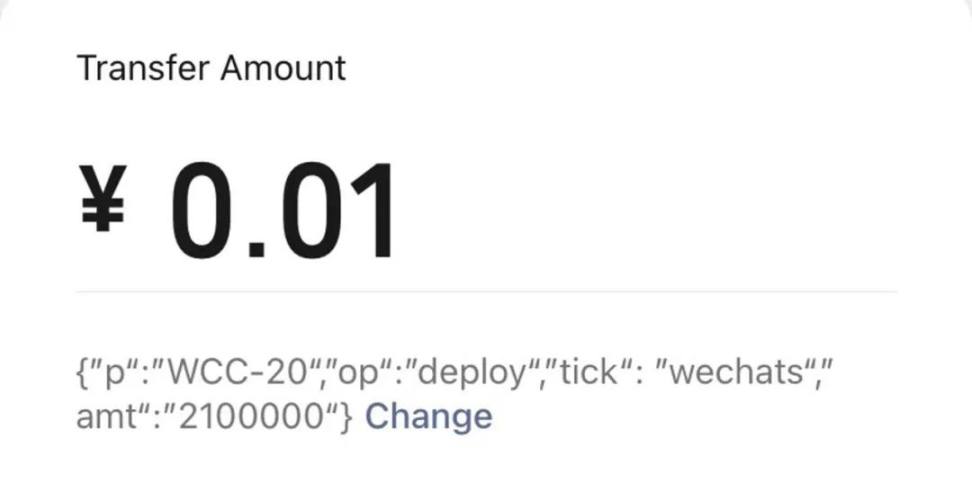Click the word Transfer in the heading
The height and width of the screenshot is (483, 972).
(143, 68)
